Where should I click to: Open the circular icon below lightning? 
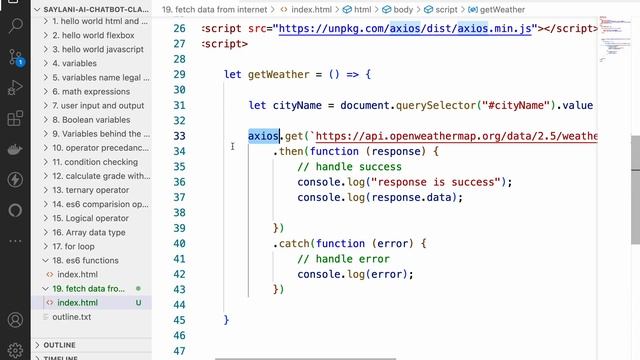(x=16, y=211)
